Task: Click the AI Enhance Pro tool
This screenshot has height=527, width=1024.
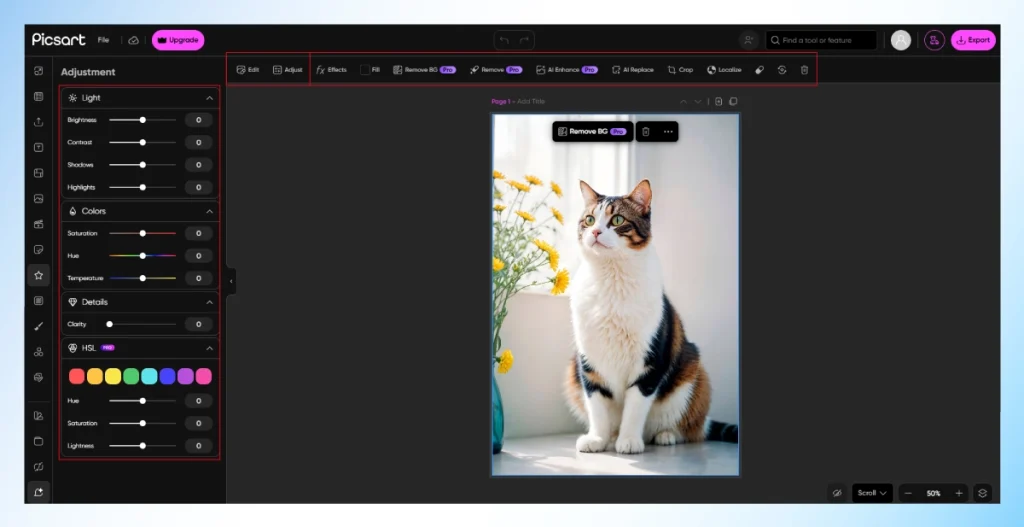Action: [x=567, y=70]
